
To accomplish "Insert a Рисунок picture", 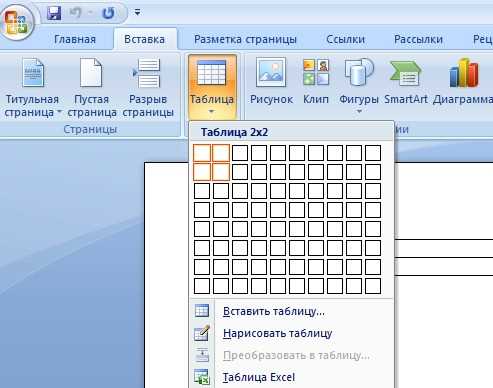I will click(x=271, y=82).
